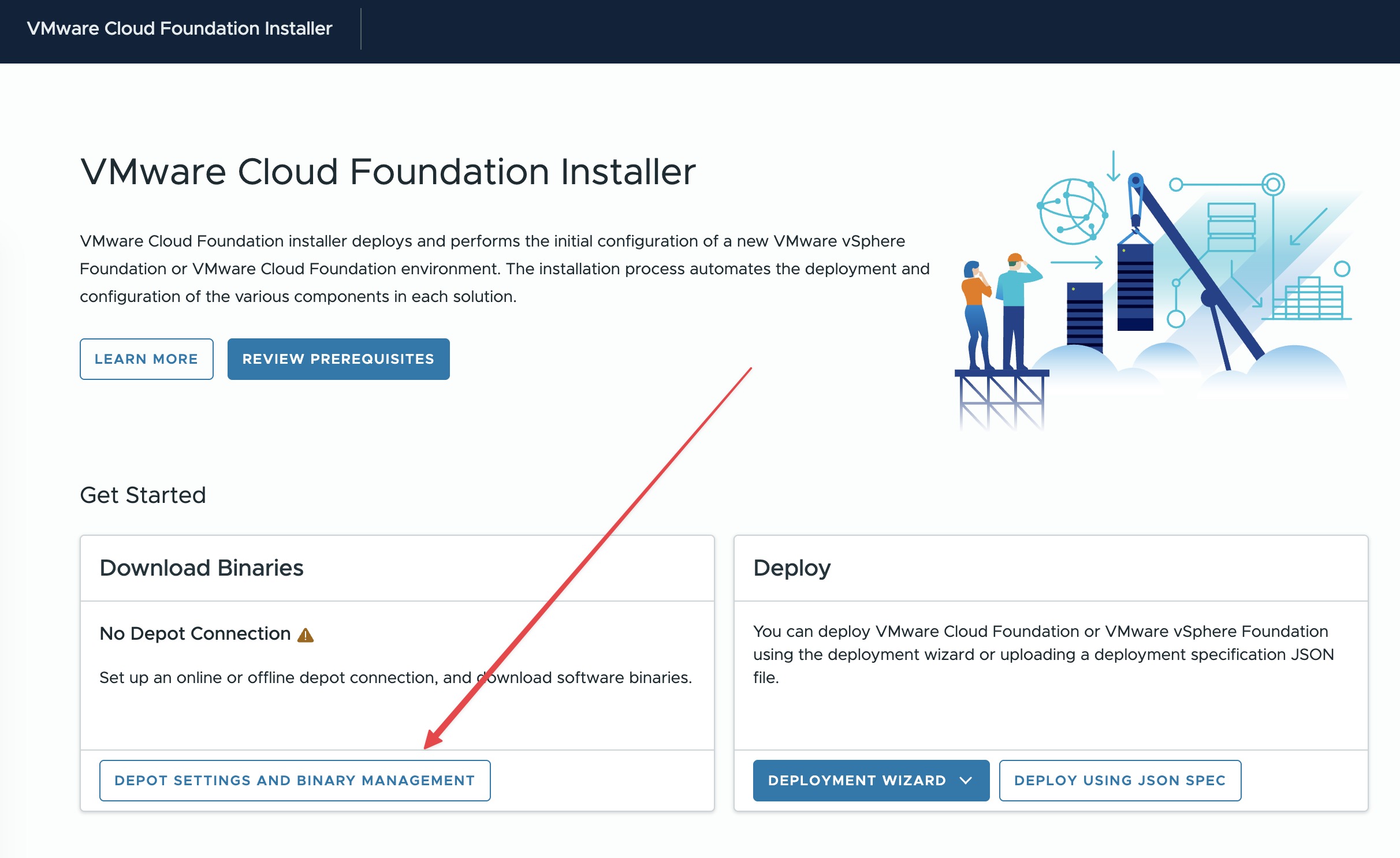Click the warning triangle beside No Depot Connection
1400x858 pixels.
[305, 635]
